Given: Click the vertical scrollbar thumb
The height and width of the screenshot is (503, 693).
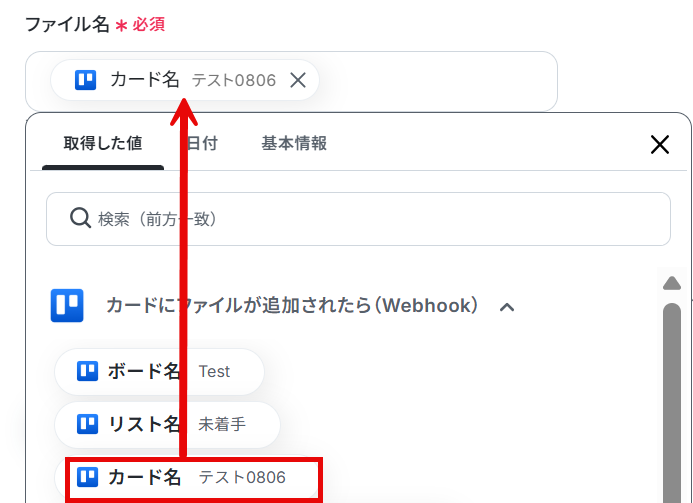Looking at the screenshot, I should coord(672,402).
